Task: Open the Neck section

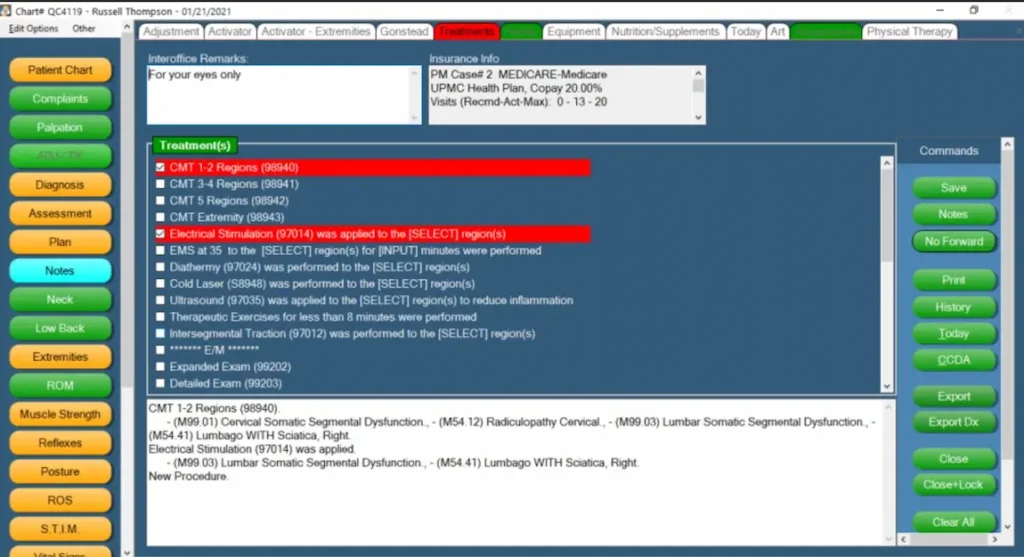Action: pyautogui.click(x=60, y=300)
